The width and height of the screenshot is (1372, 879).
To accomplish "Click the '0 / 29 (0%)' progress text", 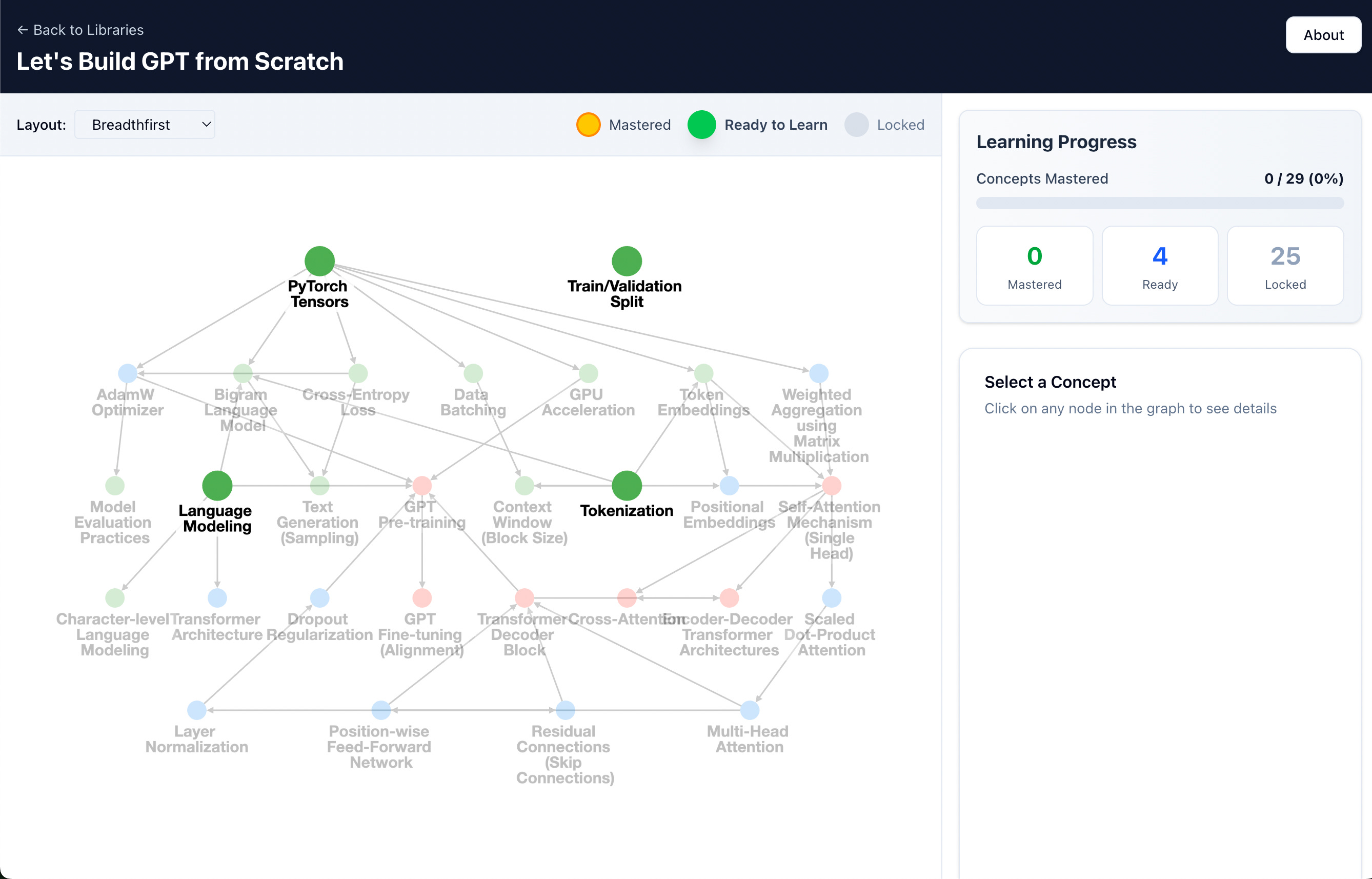I will (1303, 178).
